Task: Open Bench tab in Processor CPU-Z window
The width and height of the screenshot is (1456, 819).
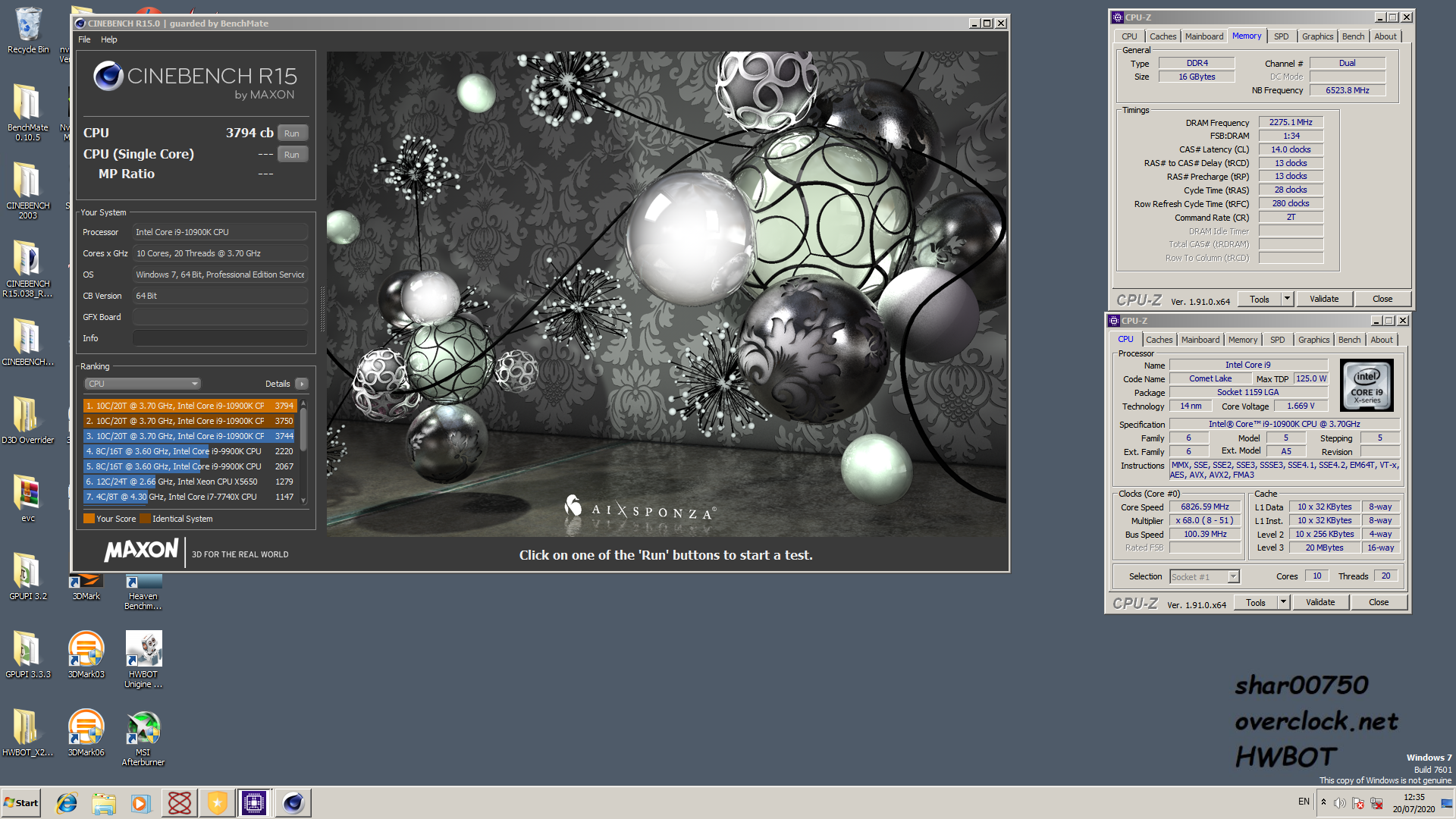Action: 1349,340
